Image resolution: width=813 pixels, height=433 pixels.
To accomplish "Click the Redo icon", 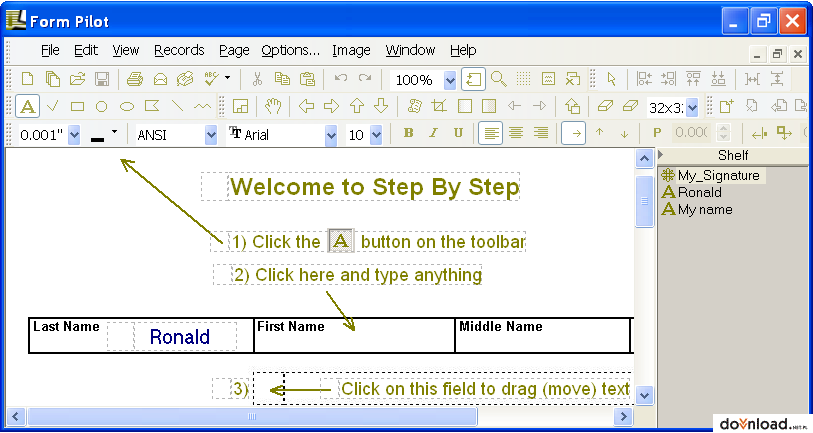I will pos(365,78).
